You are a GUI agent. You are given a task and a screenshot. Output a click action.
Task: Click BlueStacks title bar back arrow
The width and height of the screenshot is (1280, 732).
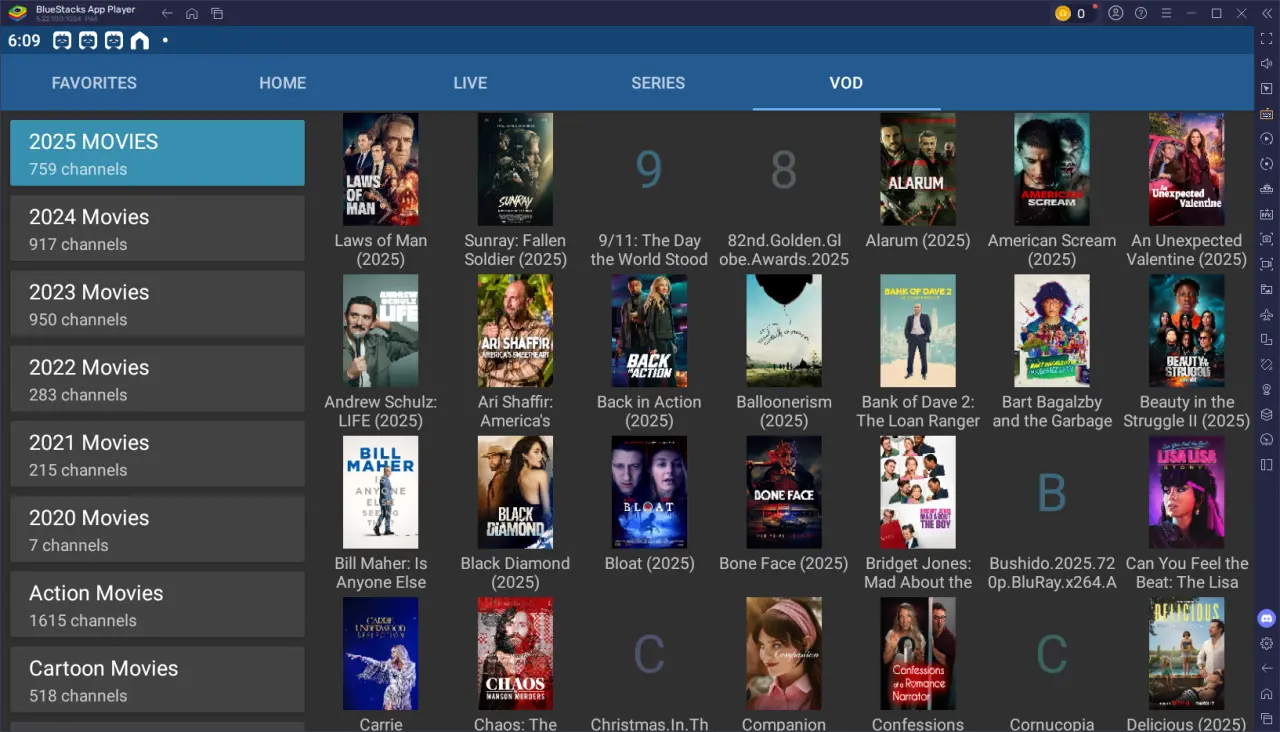(167, 14)
